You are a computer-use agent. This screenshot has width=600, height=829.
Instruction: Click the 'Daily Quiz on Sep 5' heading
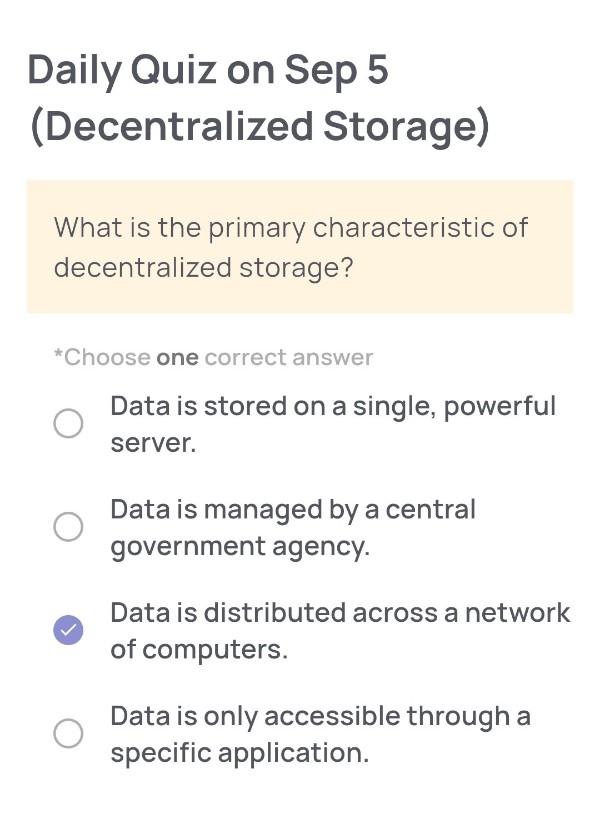pos(208,70)
